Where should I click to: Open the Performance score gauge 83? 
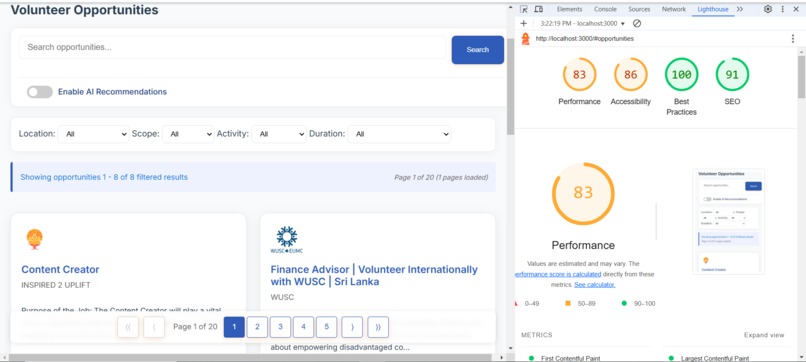579,75
